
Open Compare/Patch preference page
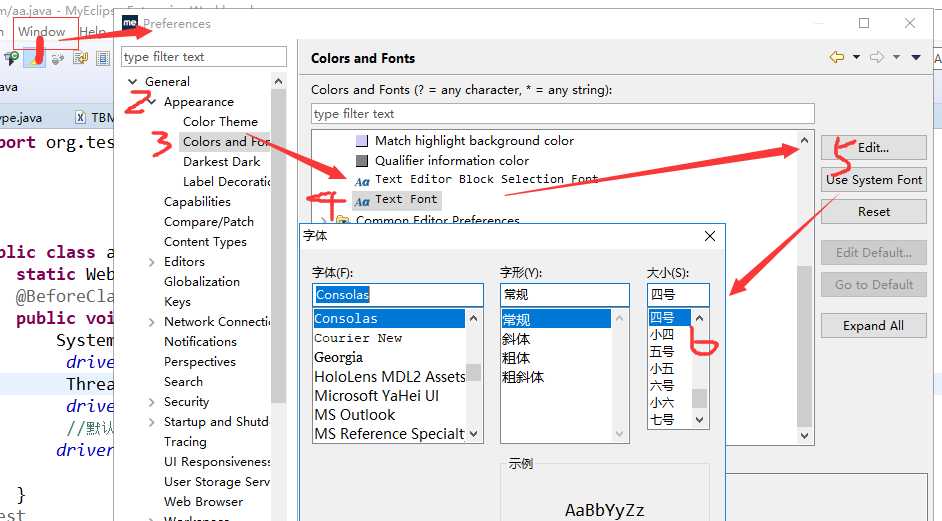[208, 222]
